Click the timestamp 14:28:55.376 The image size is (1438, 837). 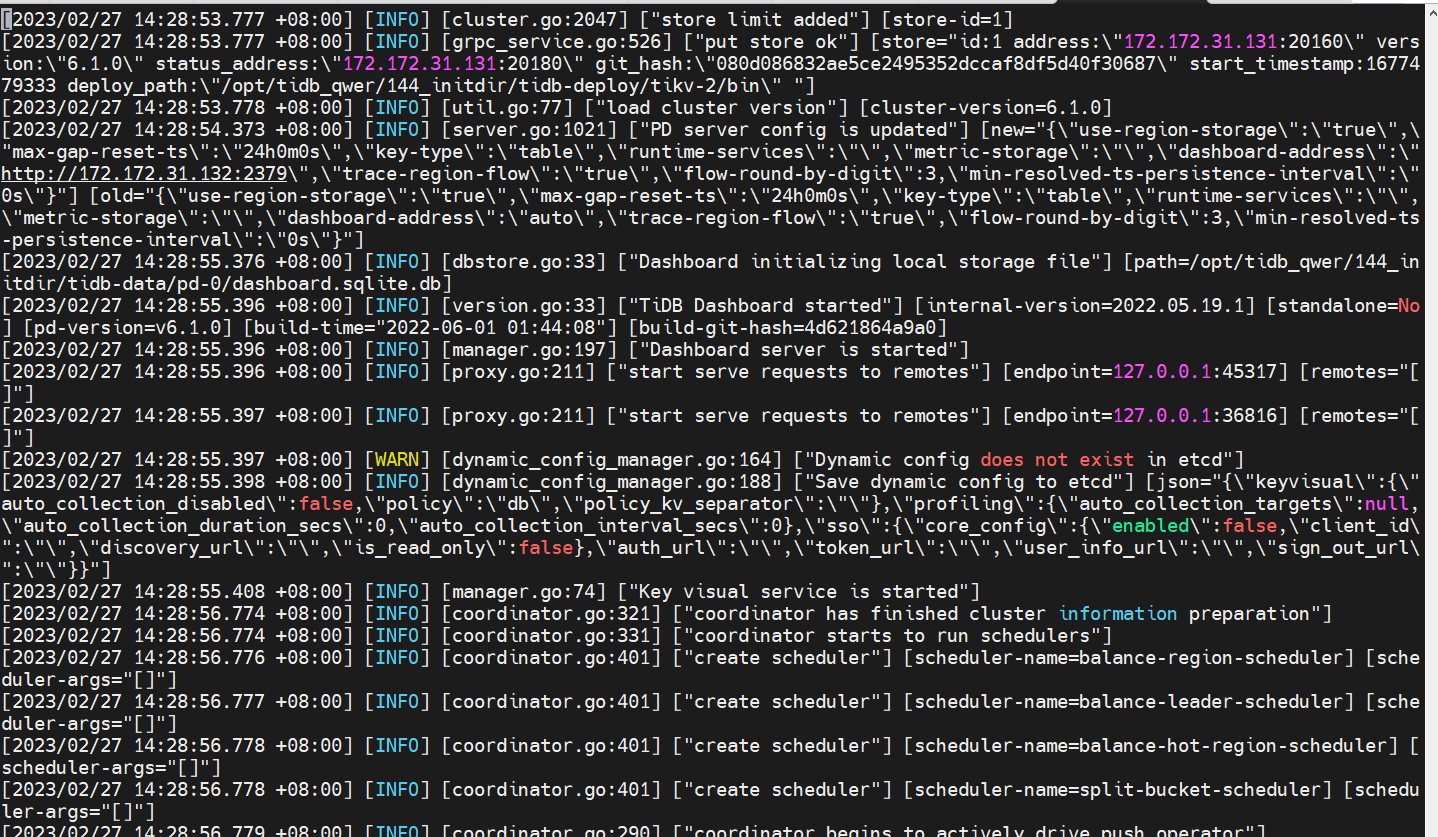coord(200,262)
